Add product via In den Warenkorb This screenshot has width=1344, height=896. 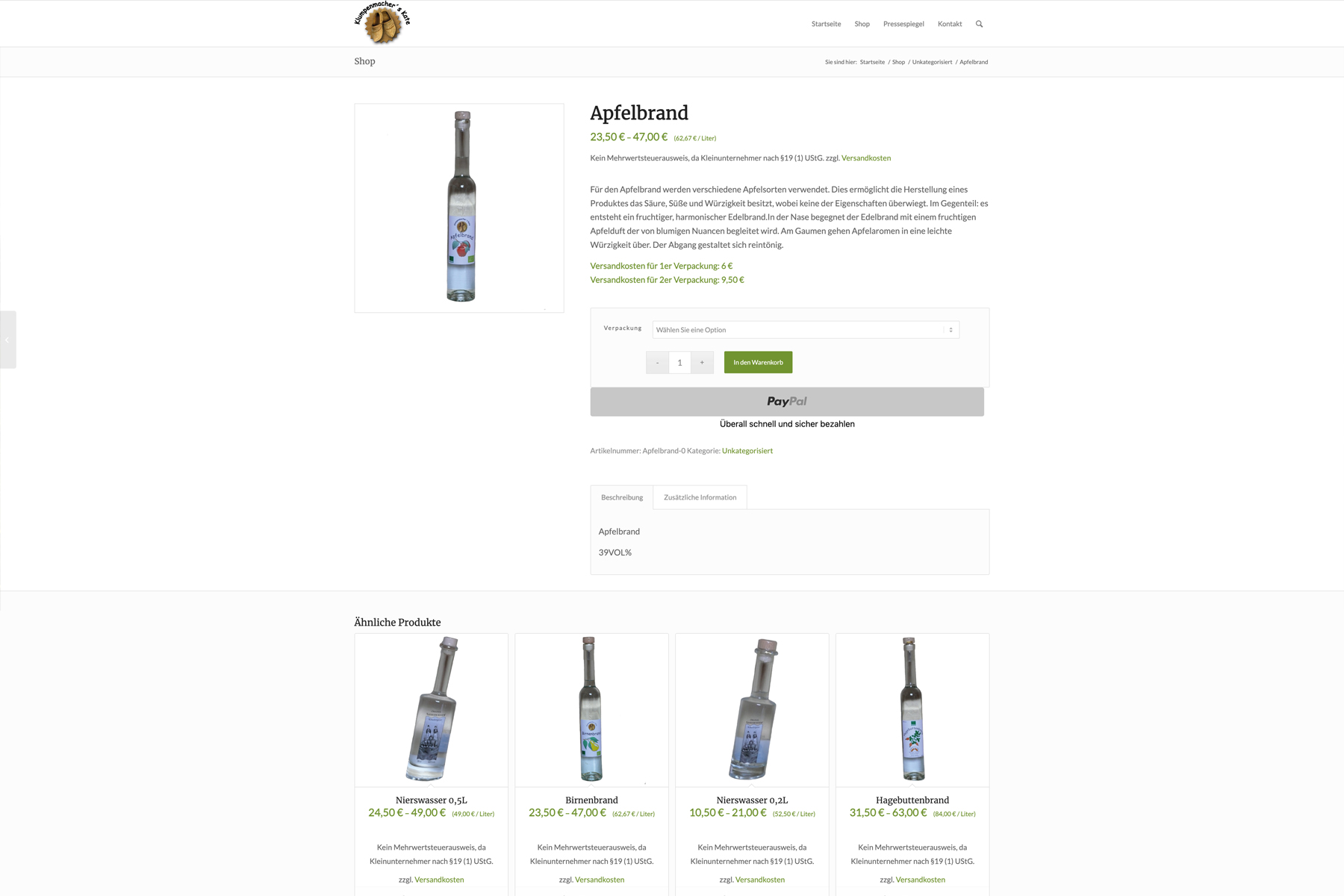[x=758, y=362]
